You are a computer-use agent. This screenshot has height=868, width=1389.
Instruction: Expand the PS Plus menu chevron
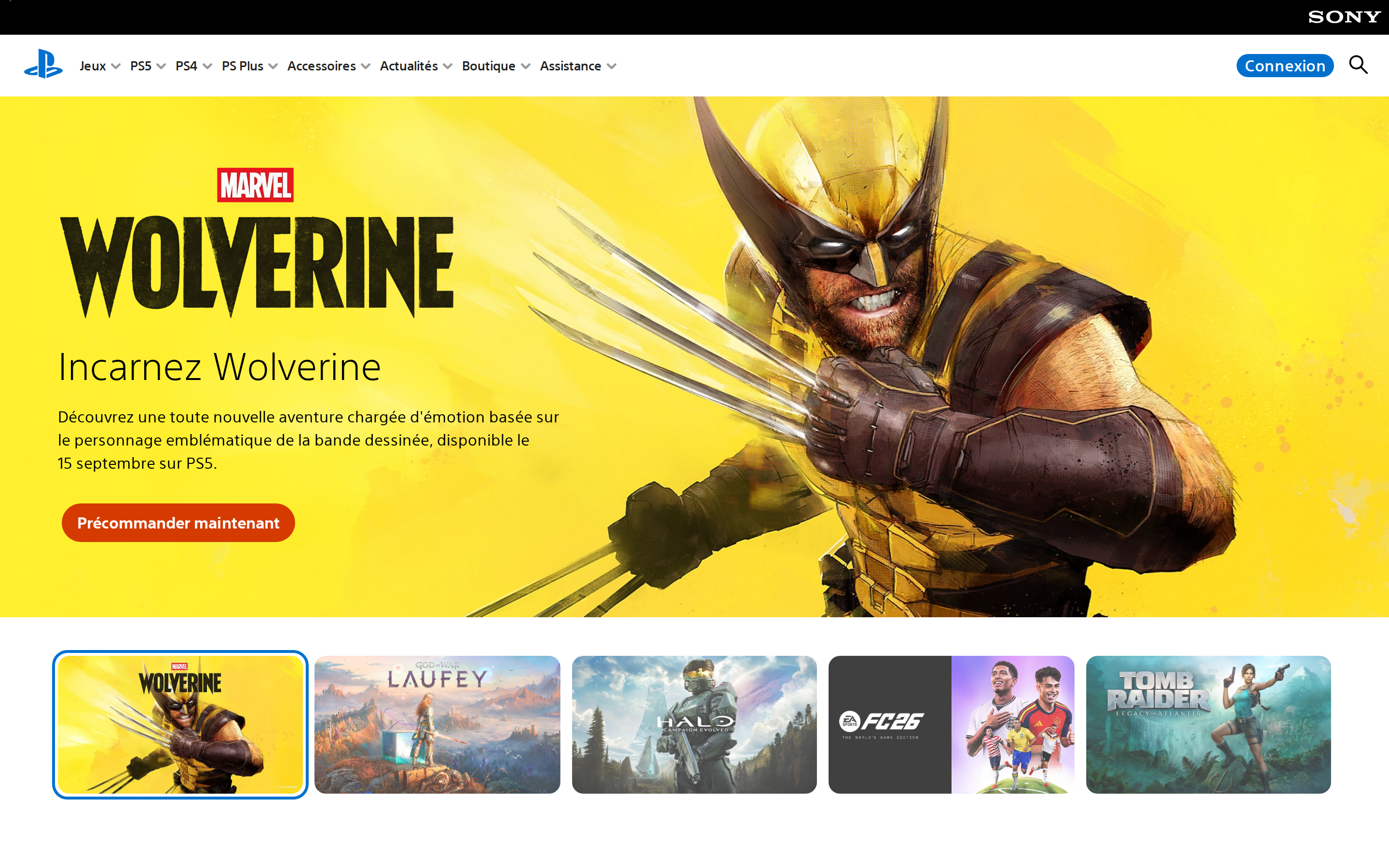click(x=273, y=67)
